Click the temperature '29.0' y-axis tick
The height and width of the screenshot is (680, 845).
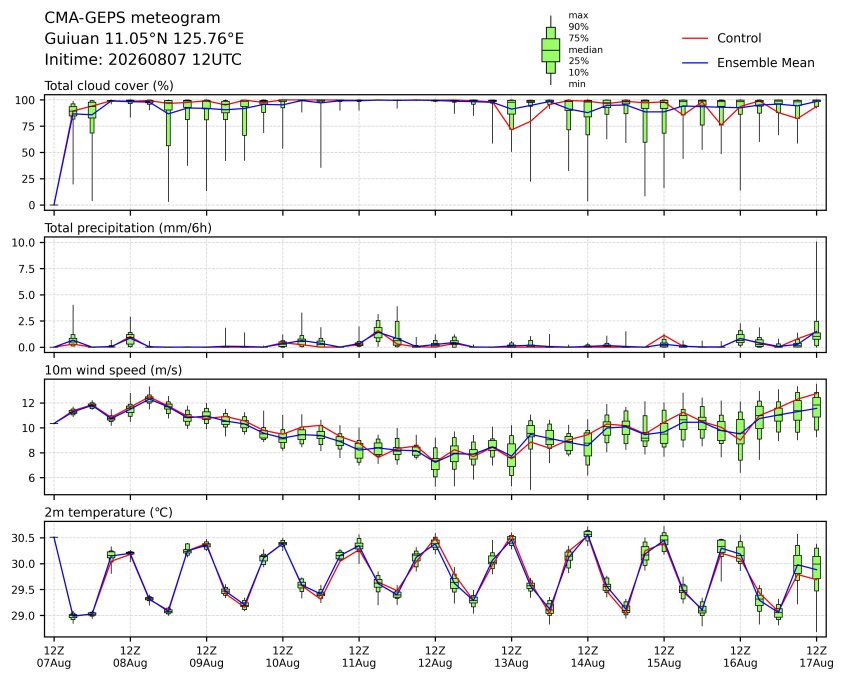pos(24,616)
